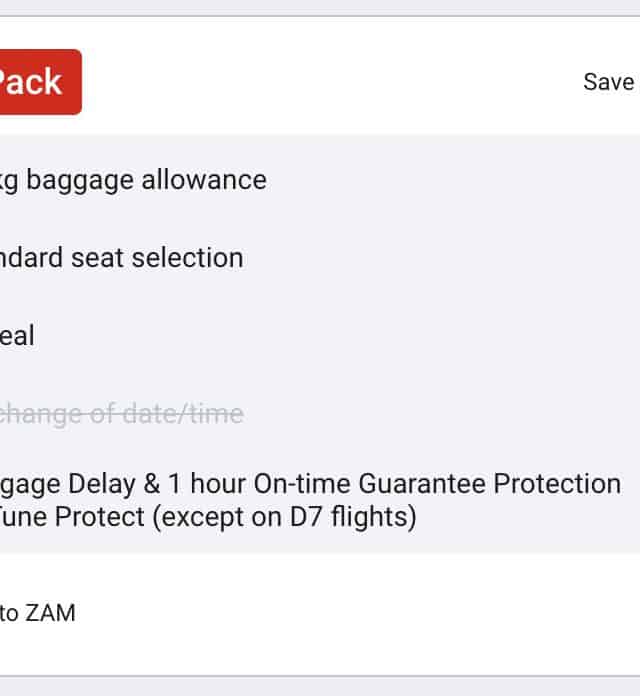The image size is (640, 696).
Task: Click the ZAM airport code
Action: click(x=50, y=614)
